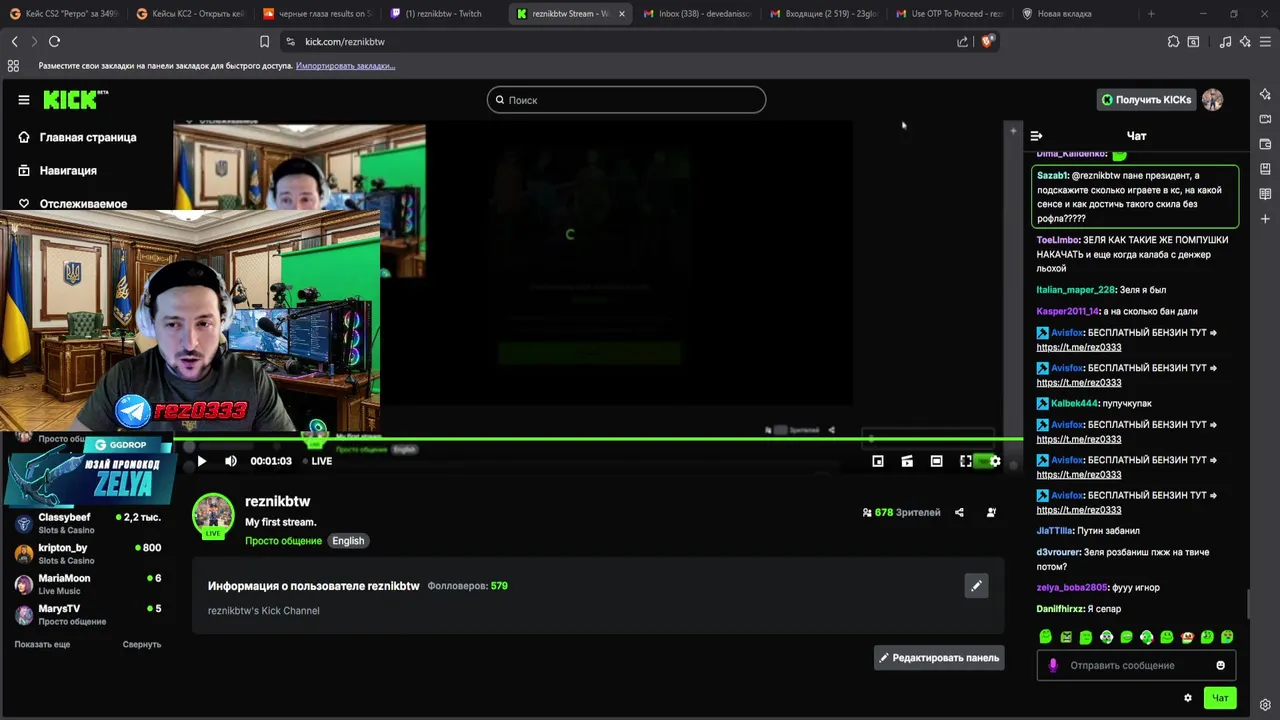Open the reading list book icon in side panel
Image resolution: width=1280 pixels, height=720 pixels.
coord(1265,193)
